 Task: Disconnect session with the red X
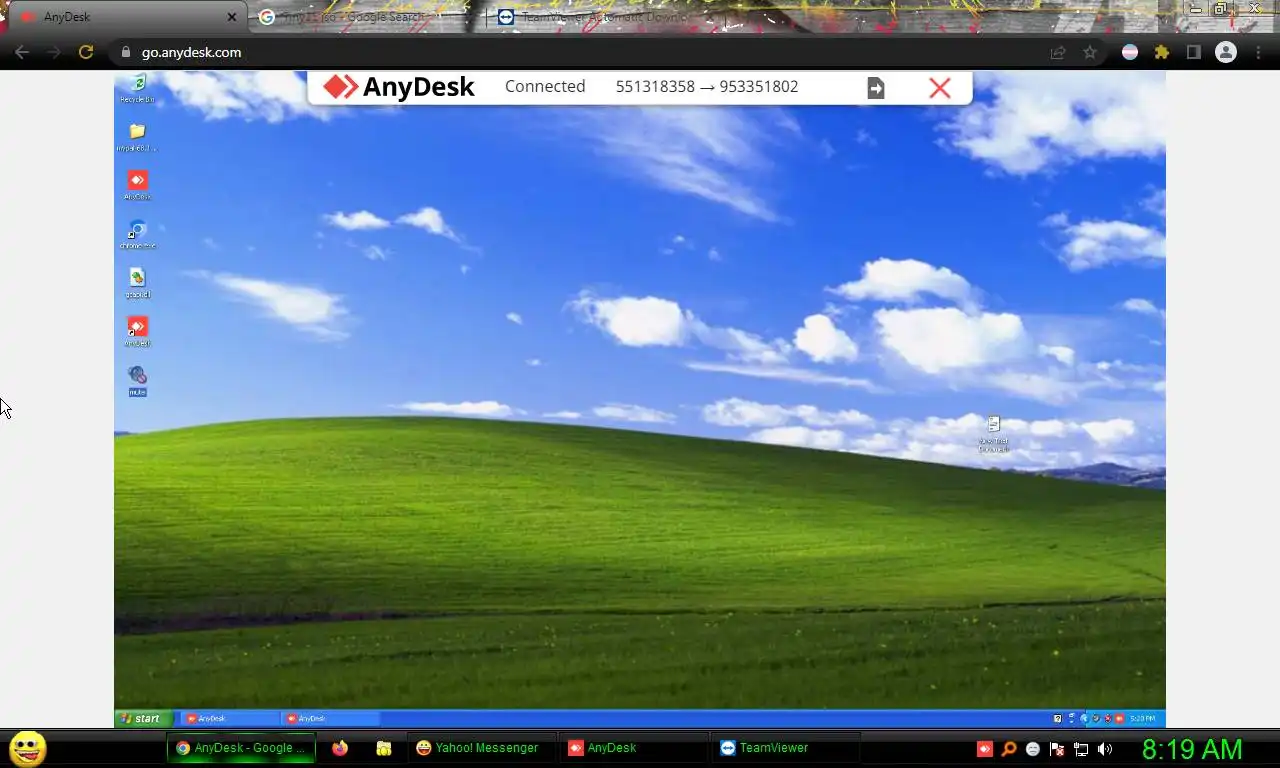click(939, 88)
